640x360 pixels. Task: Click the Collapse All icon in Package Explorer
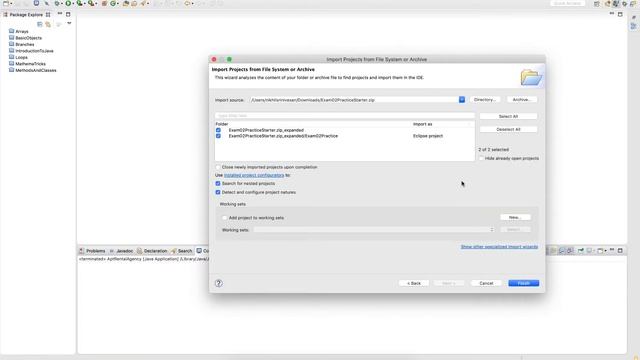pyautogui.click(x=40, y=24)
